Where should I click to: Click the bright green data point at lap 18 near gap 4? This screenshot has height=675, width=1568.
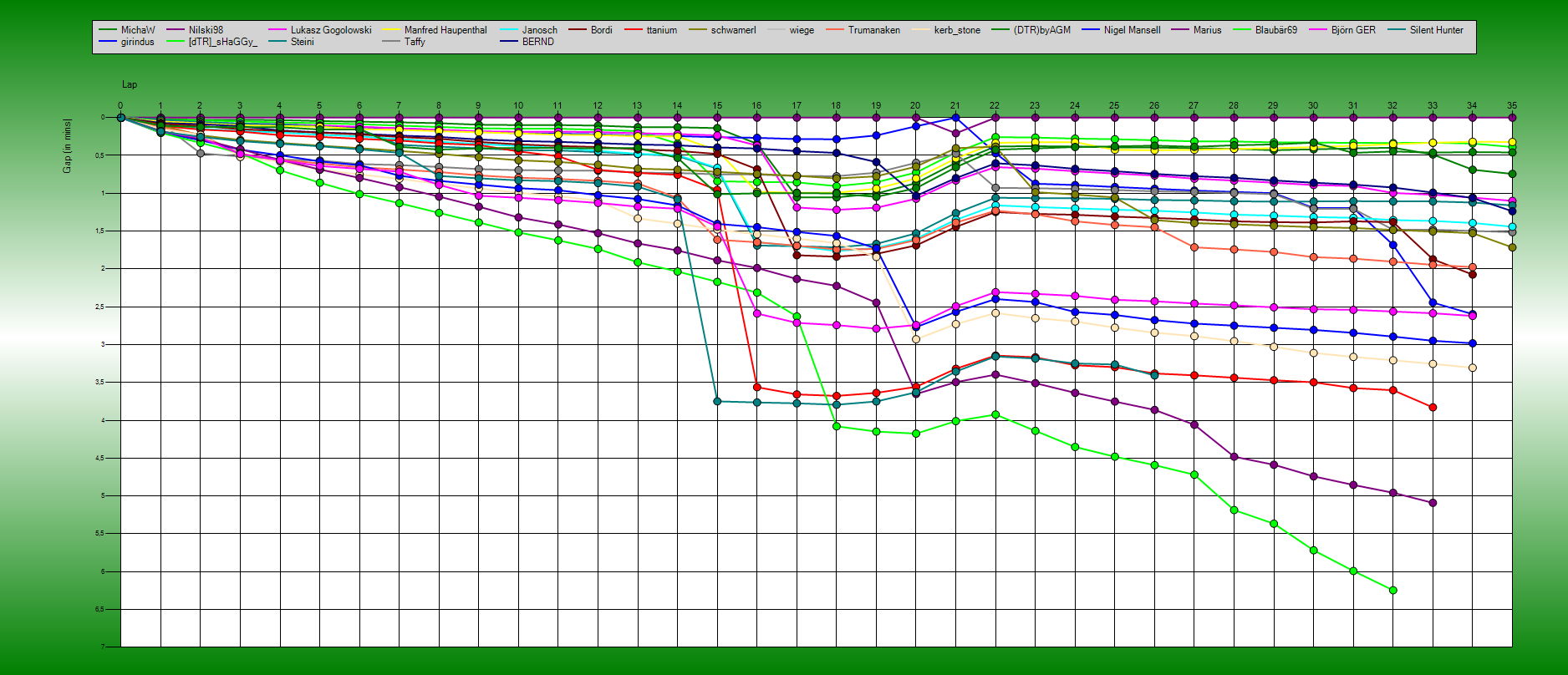click(836, 427)
